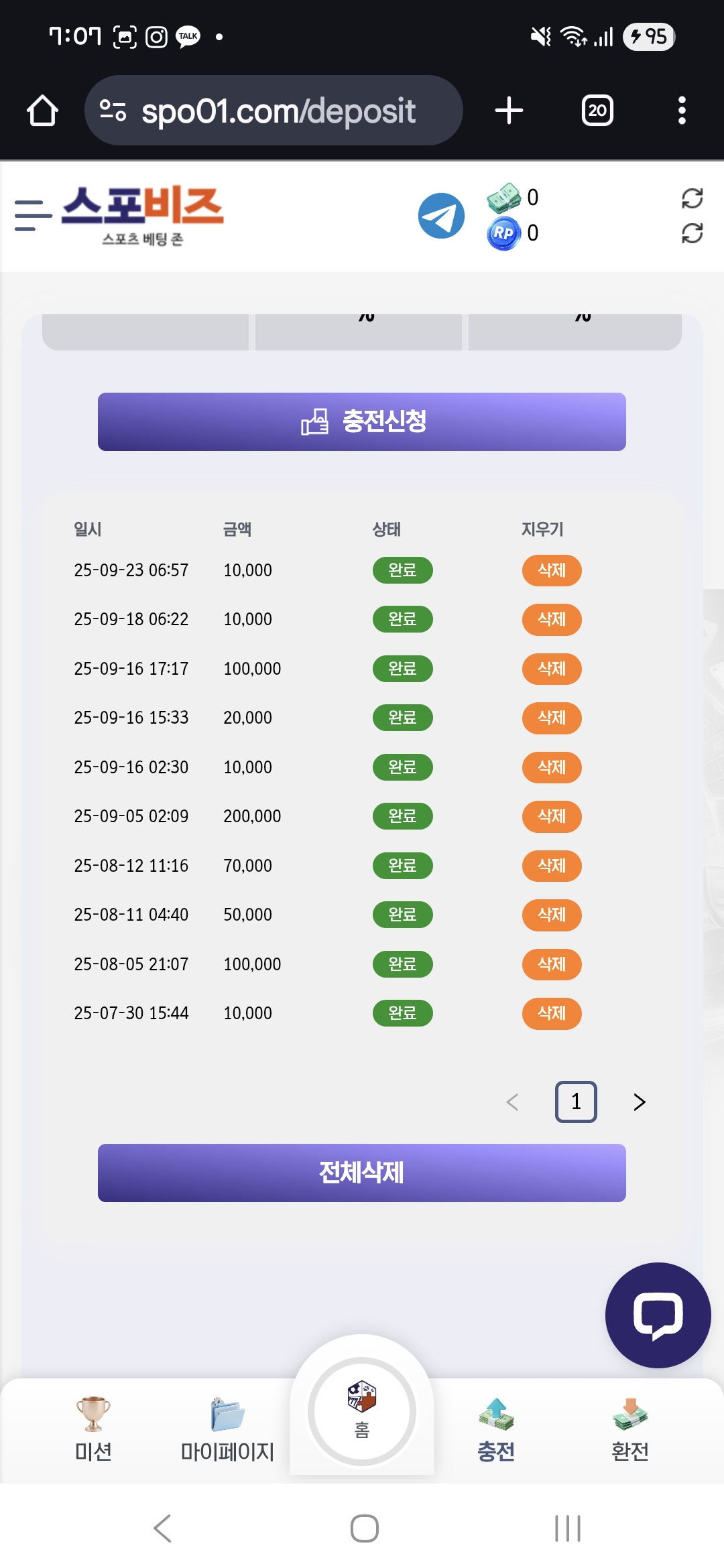Open the hamburger side menu
Screen dimensions: 724x1568
(34, 216)
